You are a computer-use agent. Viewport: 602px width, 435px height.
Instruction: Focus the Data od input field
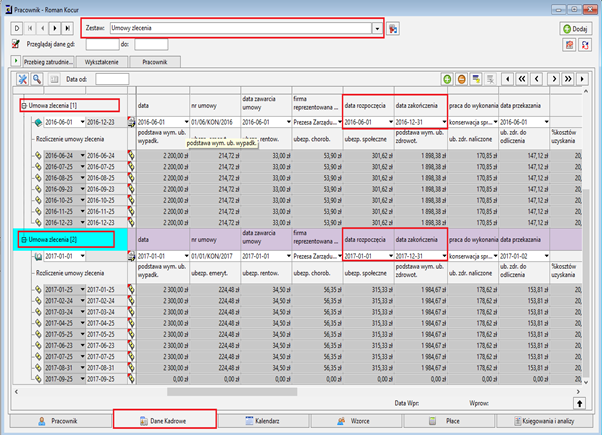coord(112,79)
